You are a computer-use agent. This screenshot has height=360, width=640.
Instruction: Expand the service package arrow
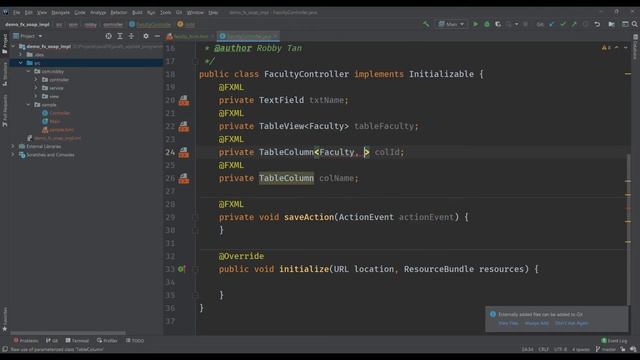pyautogui.click(x=36, y=88)
